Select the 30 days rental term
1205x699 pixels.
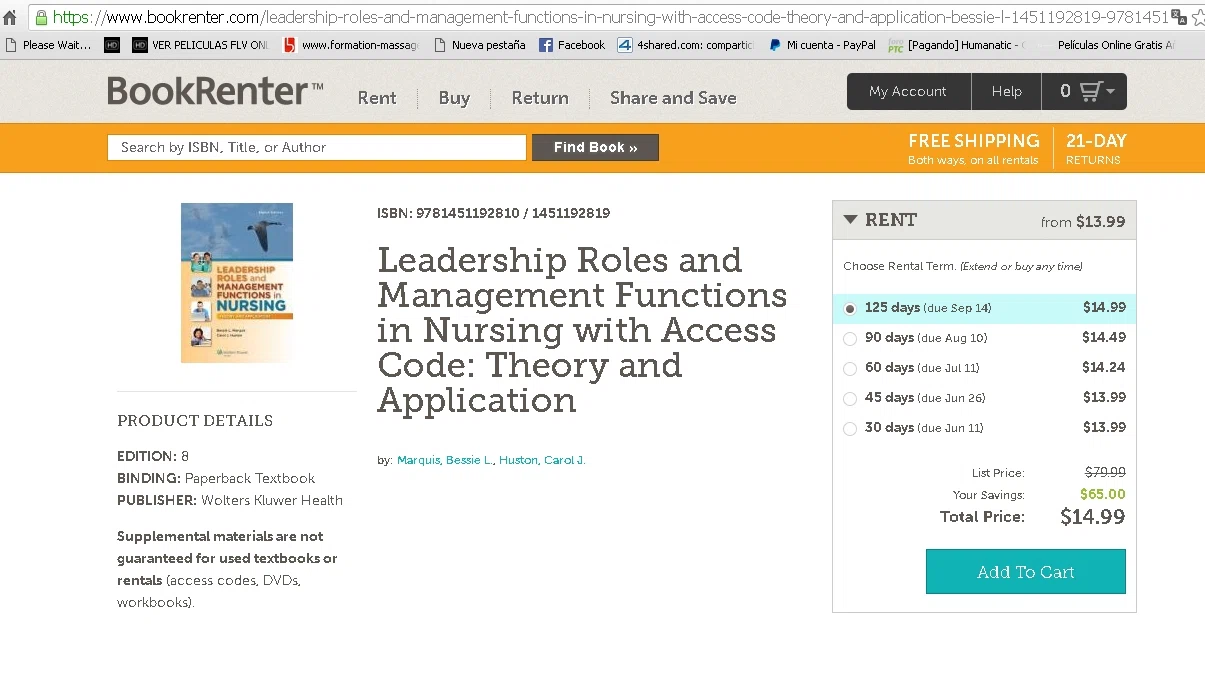click(850, 429)
